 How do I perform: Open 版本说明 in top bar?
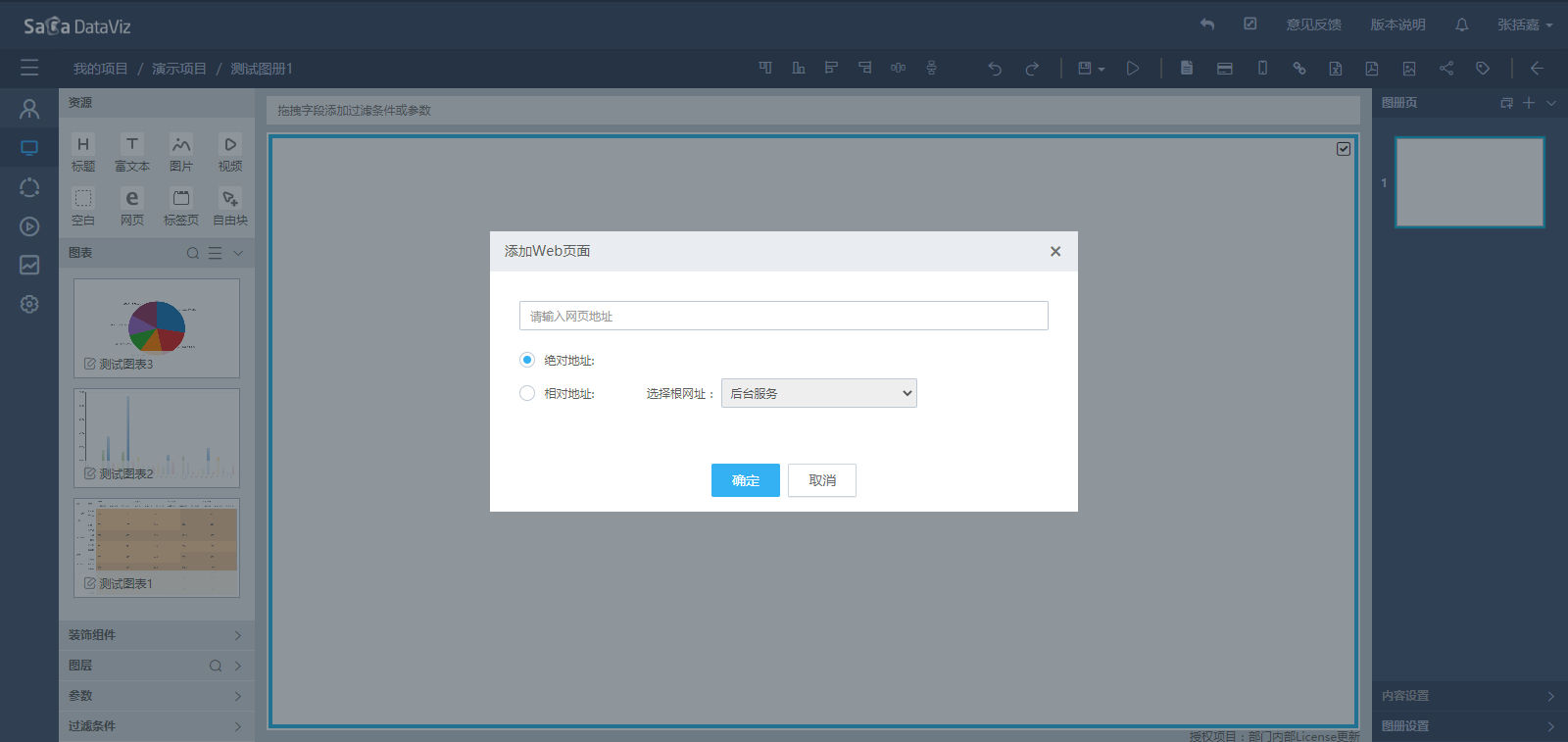(1397, 25)
